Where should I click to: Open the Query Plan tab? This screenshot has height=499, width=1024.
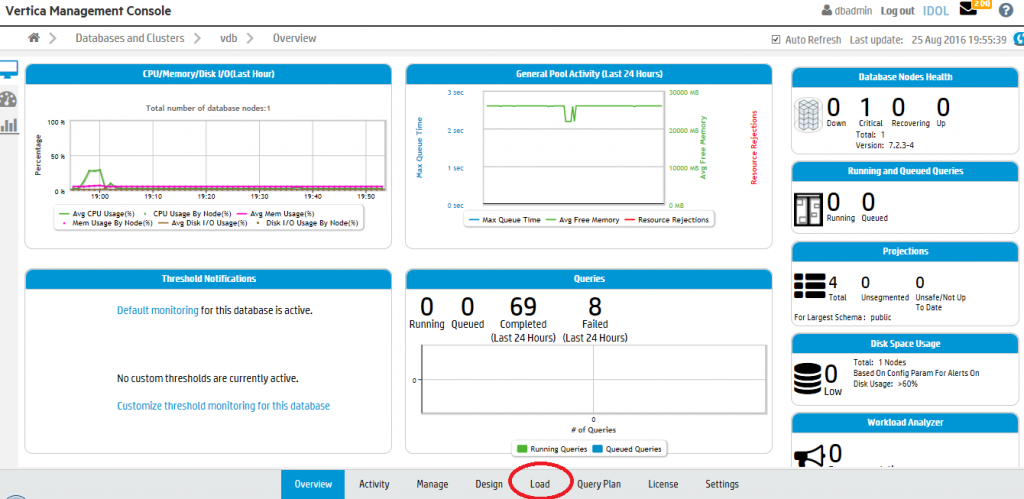(x=599, y=485)
